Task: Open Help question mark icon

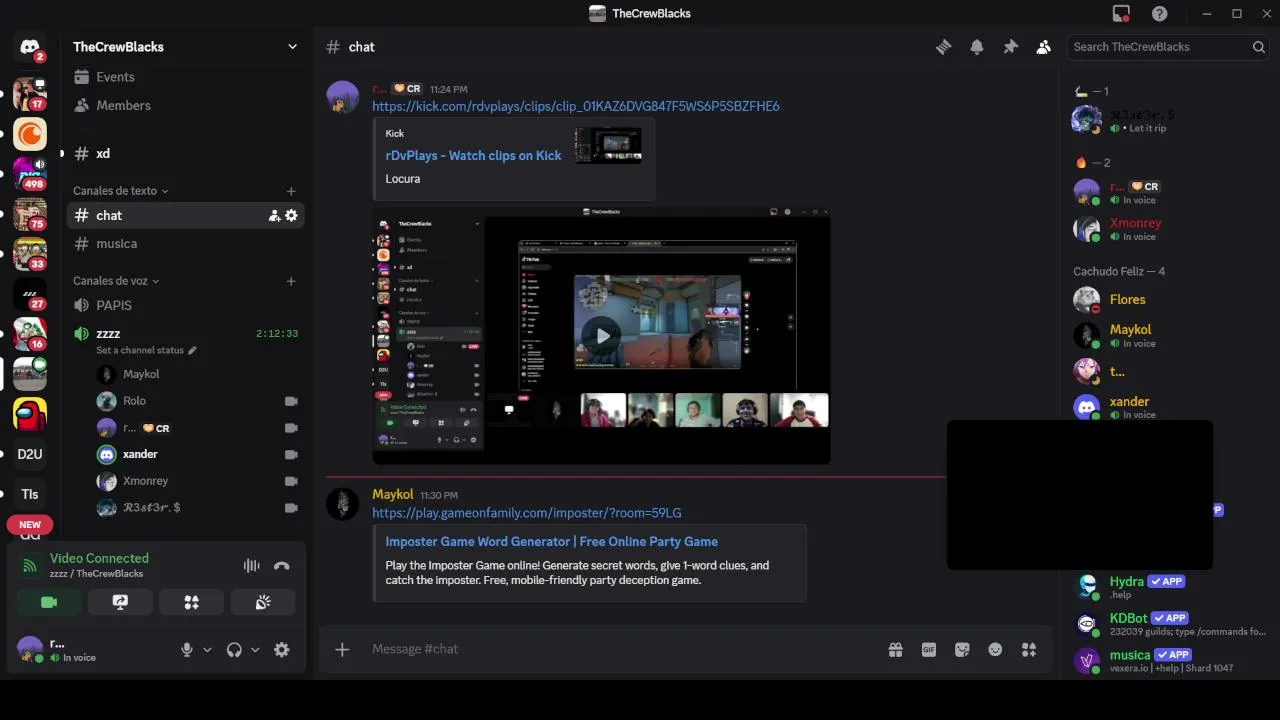Action: click(1160, 13)
